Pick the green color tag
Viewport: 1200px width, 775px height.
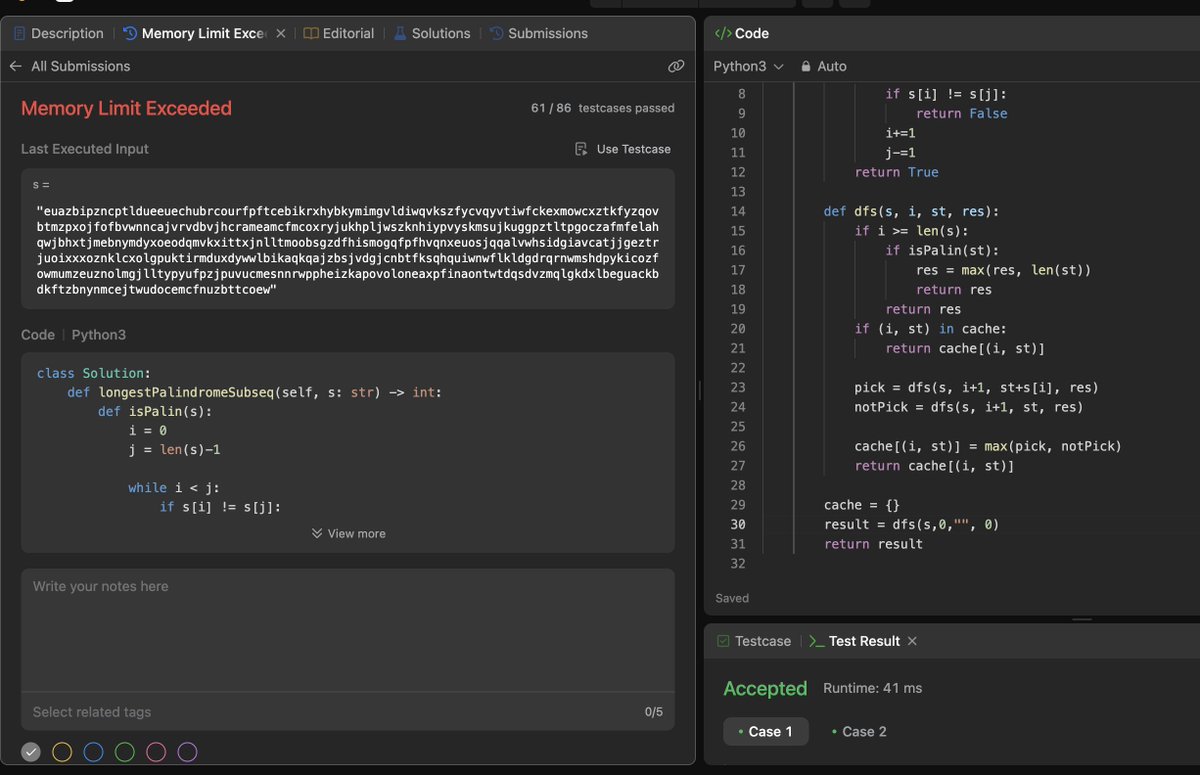click(125, 752)
